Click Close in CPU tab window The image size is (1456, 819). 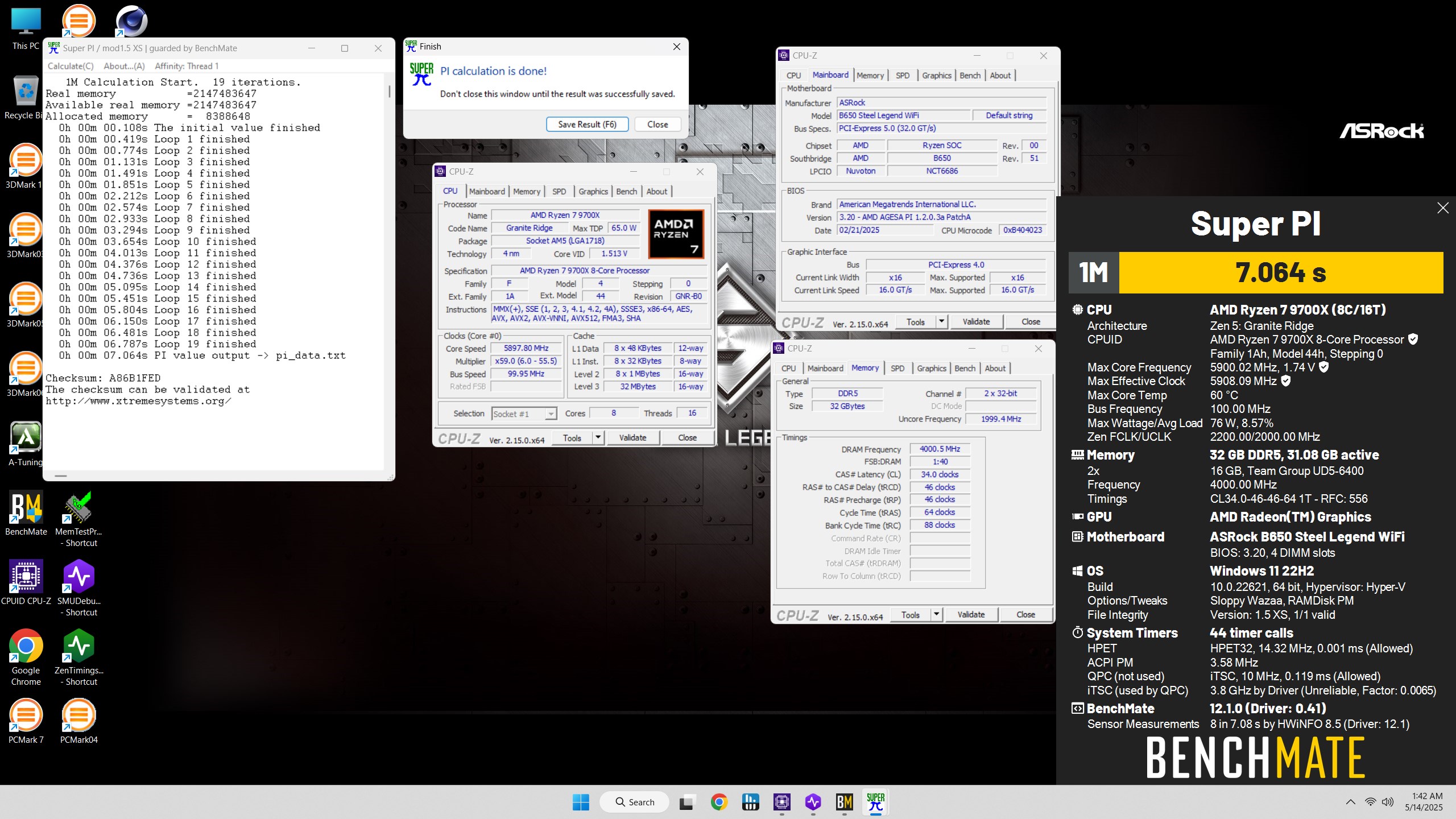[687, 437]
